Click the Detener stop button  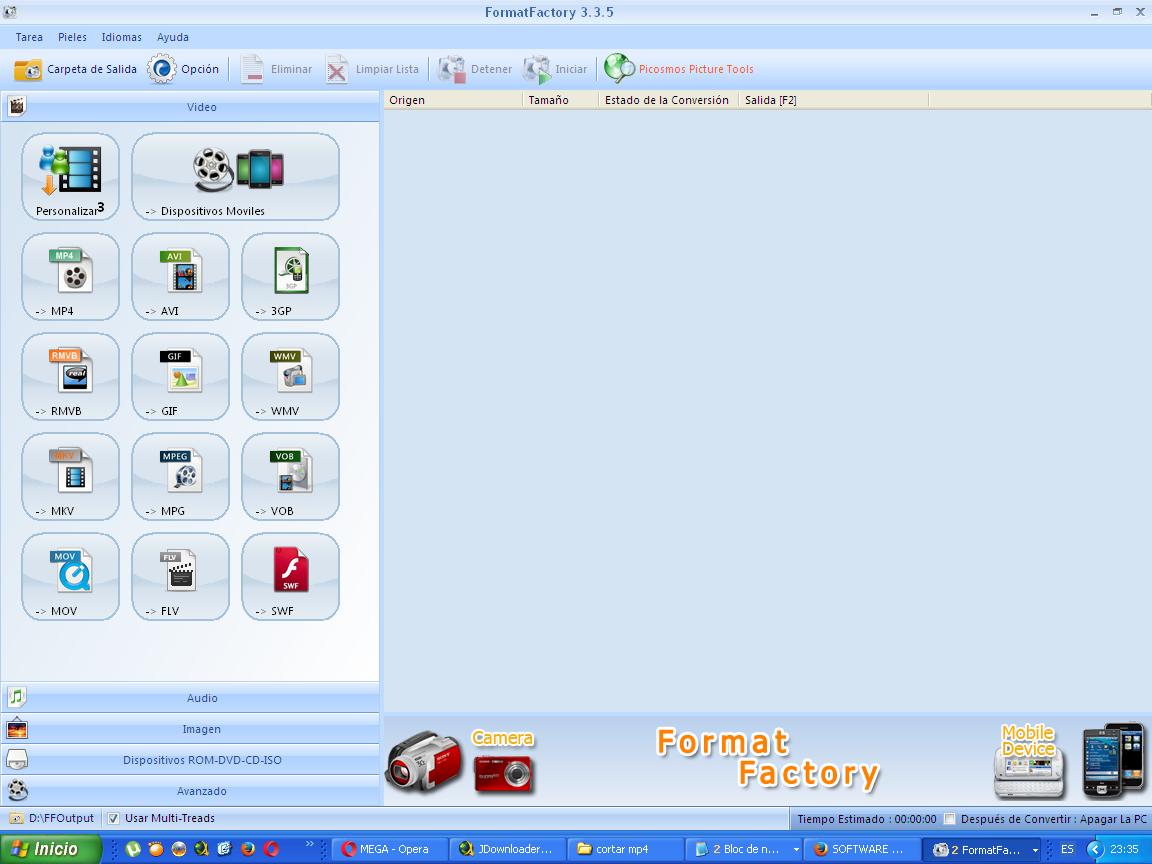(x=475, y=69)
